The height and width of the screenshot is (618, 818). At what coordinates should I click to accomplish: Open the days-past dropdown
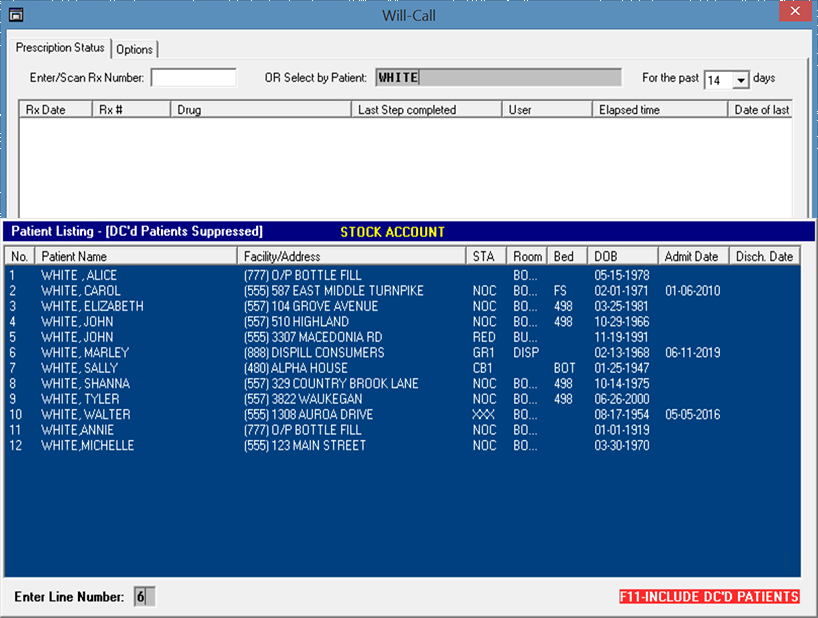click(x=740, y=80)
